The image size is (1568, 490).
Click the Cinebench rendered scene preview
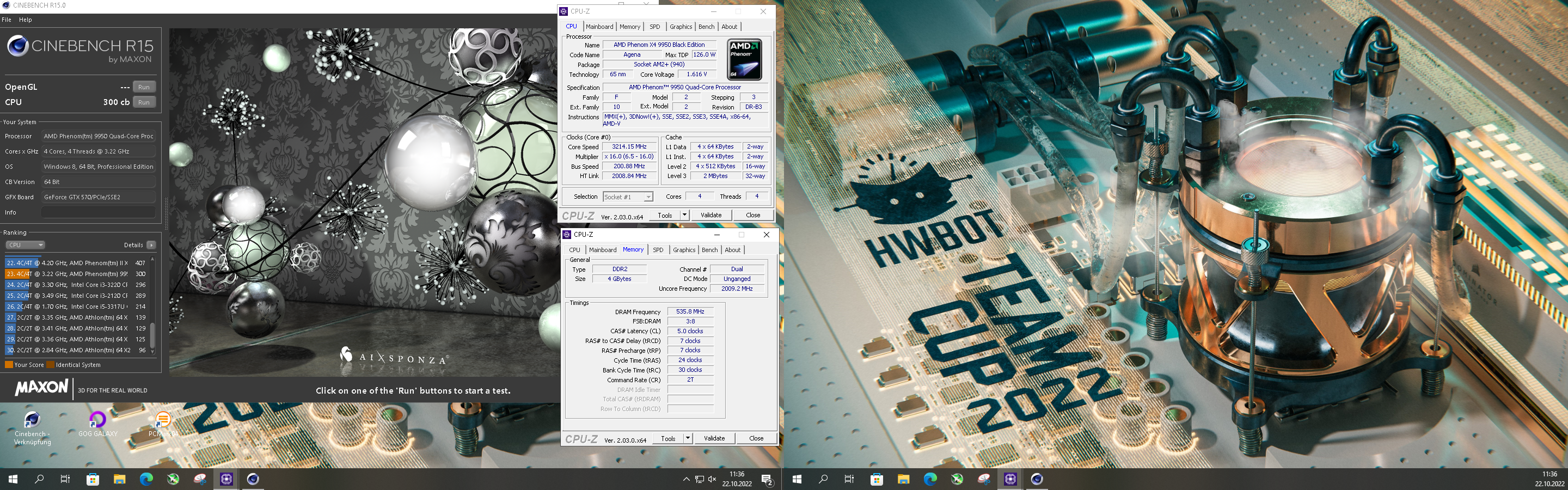click(x=364, y=202)
